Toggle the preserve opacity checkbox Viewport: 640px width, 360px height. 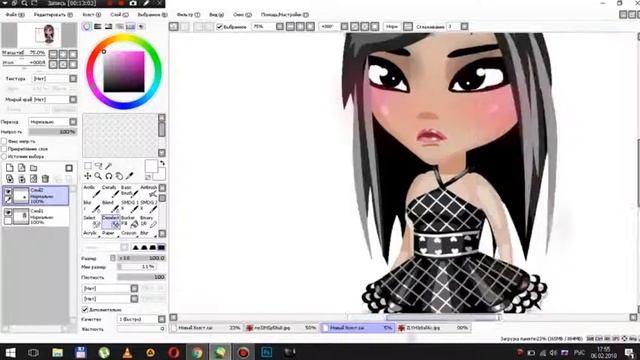(x=4, y=141)
